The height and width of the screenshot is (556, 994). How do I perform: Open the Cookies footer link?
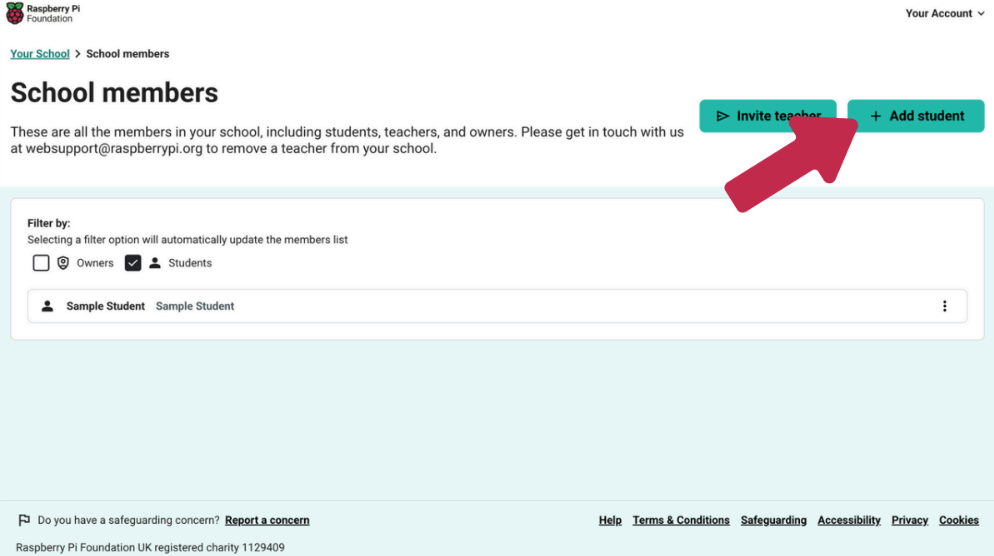click(x=958, y=520)
